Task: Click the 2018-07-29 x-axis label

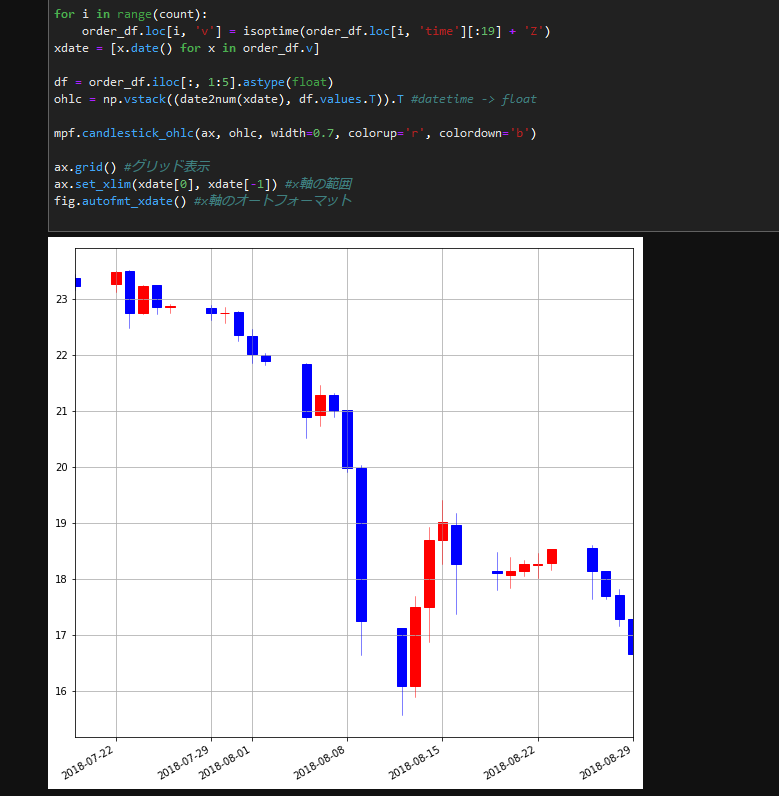Action: tap(183, 762)
